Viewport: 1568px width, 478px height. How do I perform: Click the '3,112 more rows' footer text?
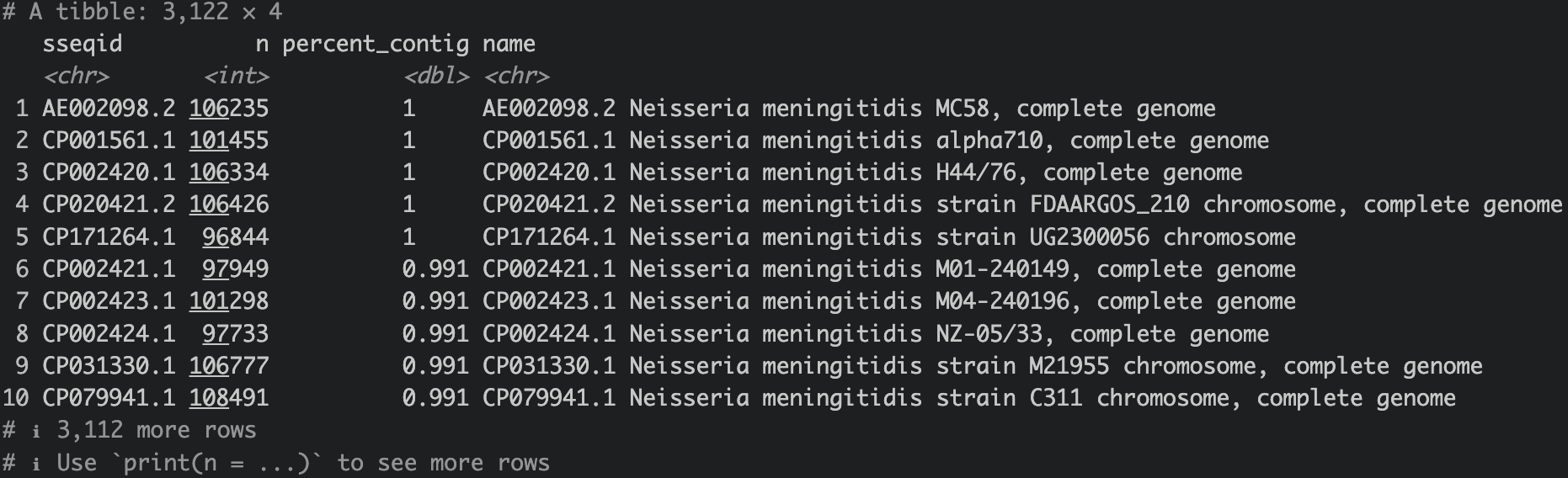pyautogui.click(x=156, y=430)
